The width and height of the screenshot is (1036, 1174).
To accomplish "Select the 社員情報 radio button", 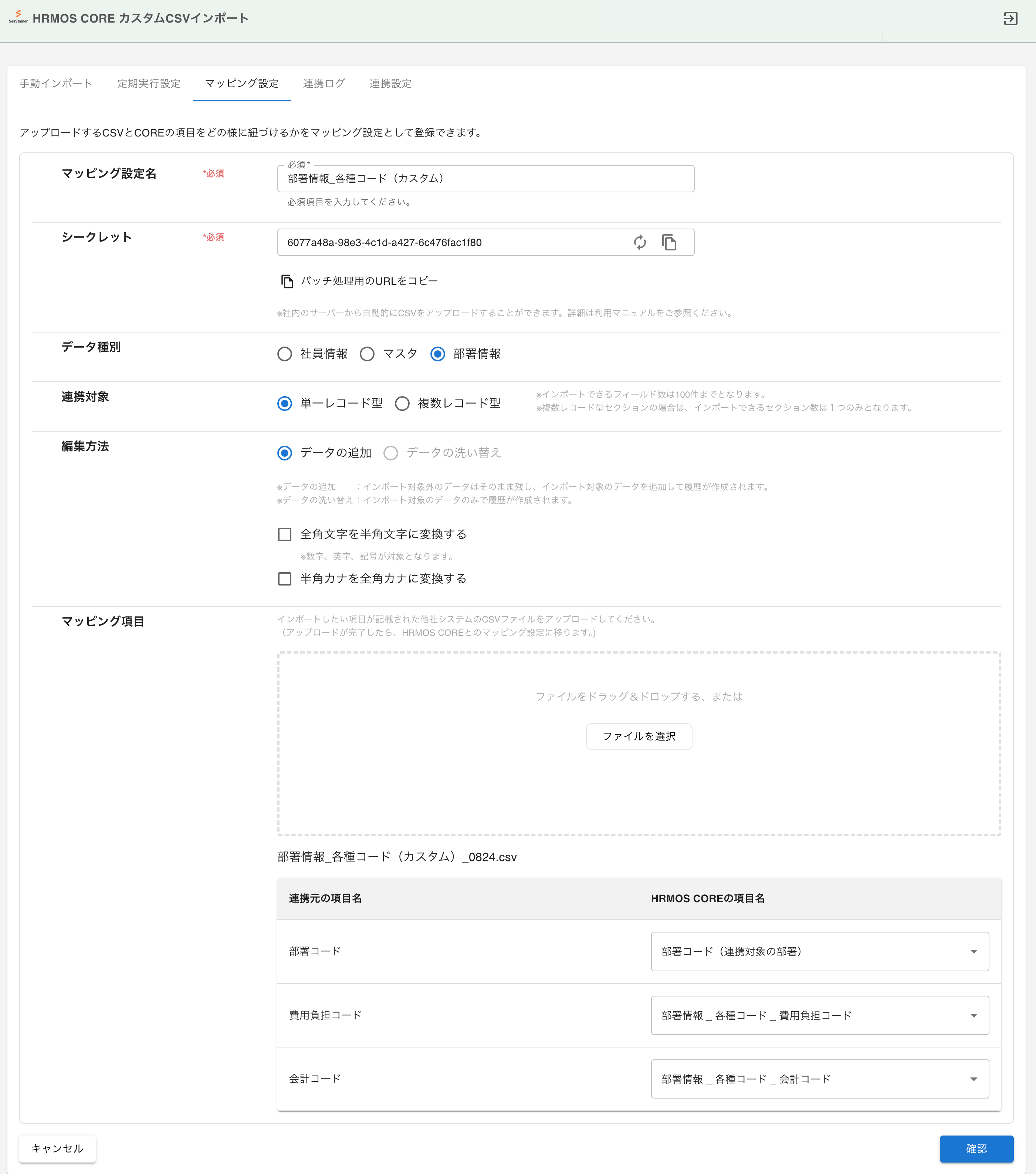I will pyautogui.click(x=285, y=354).
